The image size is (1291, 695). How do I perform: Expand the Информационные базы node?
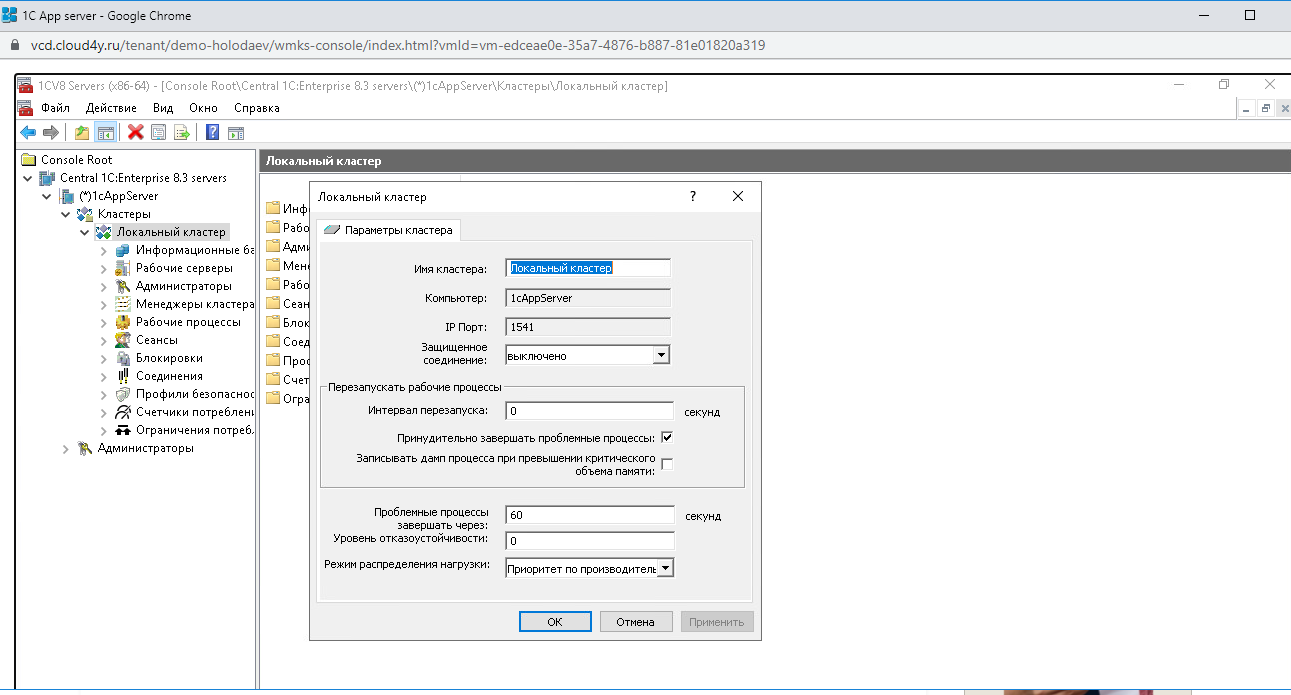coord(104,250)
